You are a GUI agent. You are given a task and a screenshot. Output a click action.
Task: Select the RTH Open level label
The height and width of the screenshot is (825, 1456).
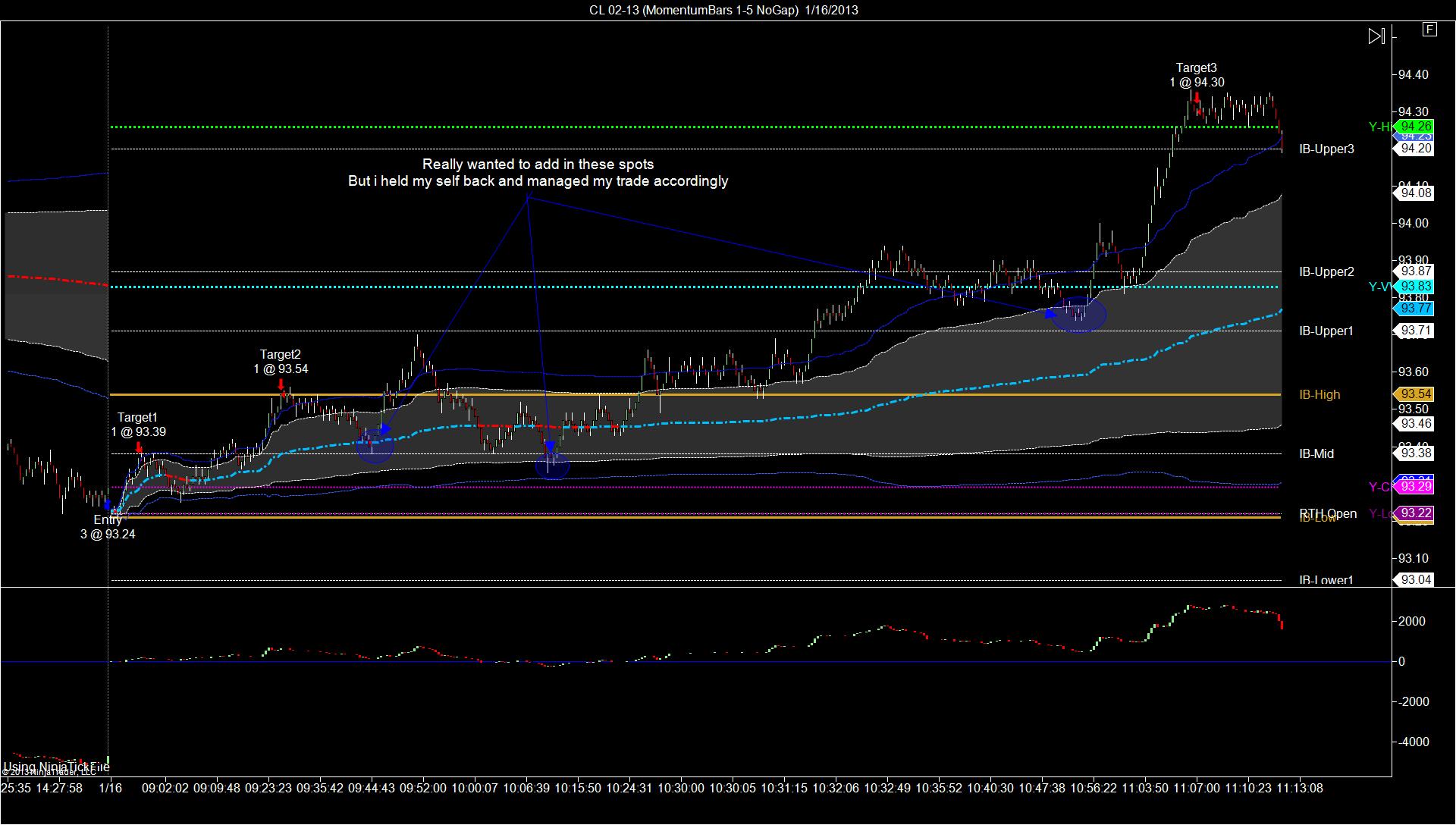pos(1328,513)
